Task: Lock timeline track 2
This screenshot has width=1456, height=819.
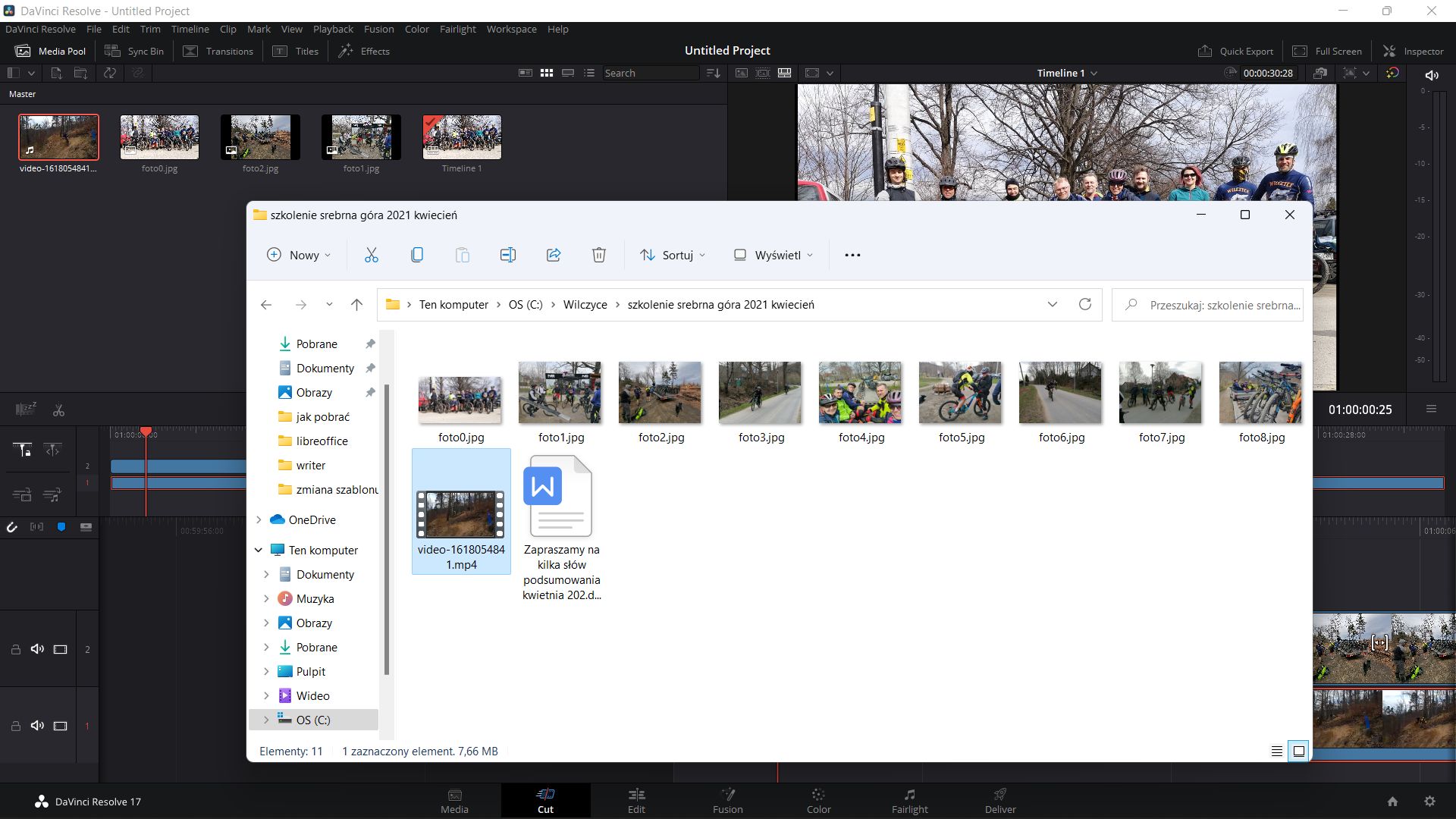Action: (x=16, y=649)
